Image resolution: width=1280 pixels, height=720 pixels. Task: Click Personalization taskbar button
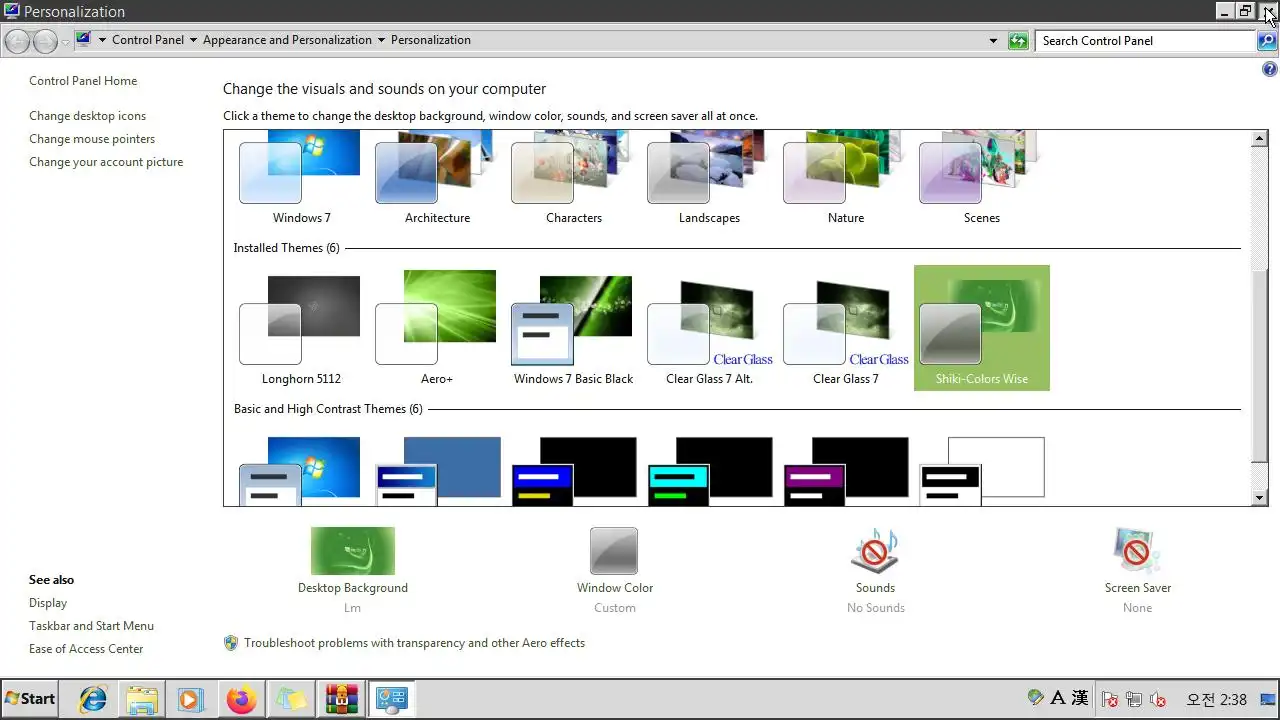point(391,699)
